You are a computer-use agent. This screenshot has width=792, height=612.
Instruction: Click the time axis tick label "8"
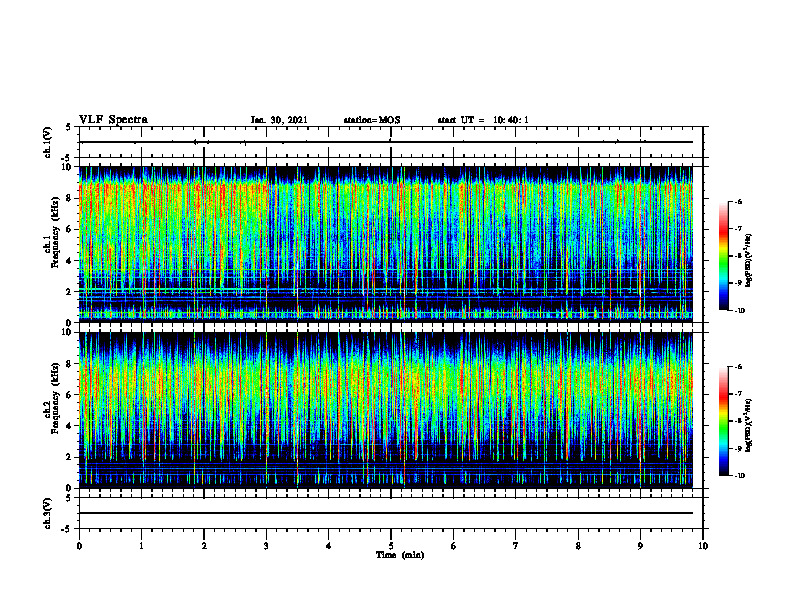[x=578, y=546]
